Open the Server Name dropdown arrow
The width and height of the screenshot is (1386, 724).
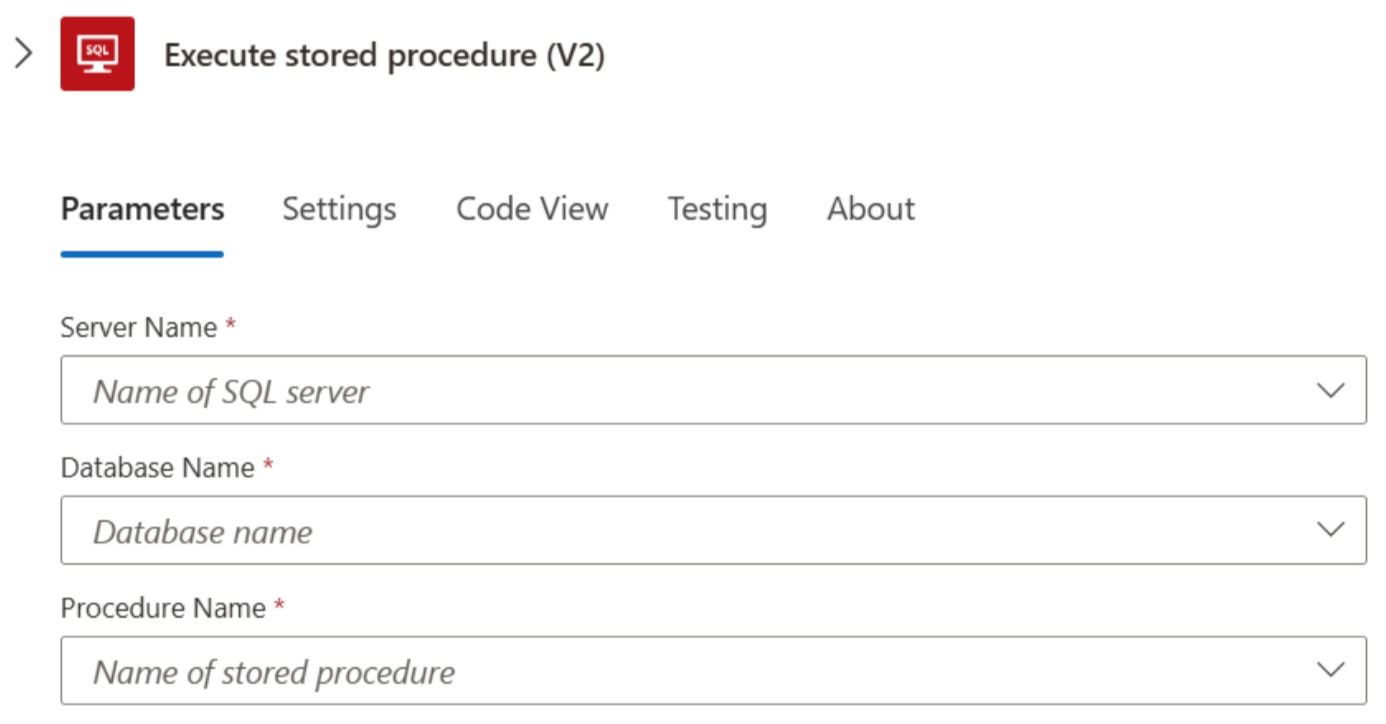pyautogui.click(x=1330, y=390)
